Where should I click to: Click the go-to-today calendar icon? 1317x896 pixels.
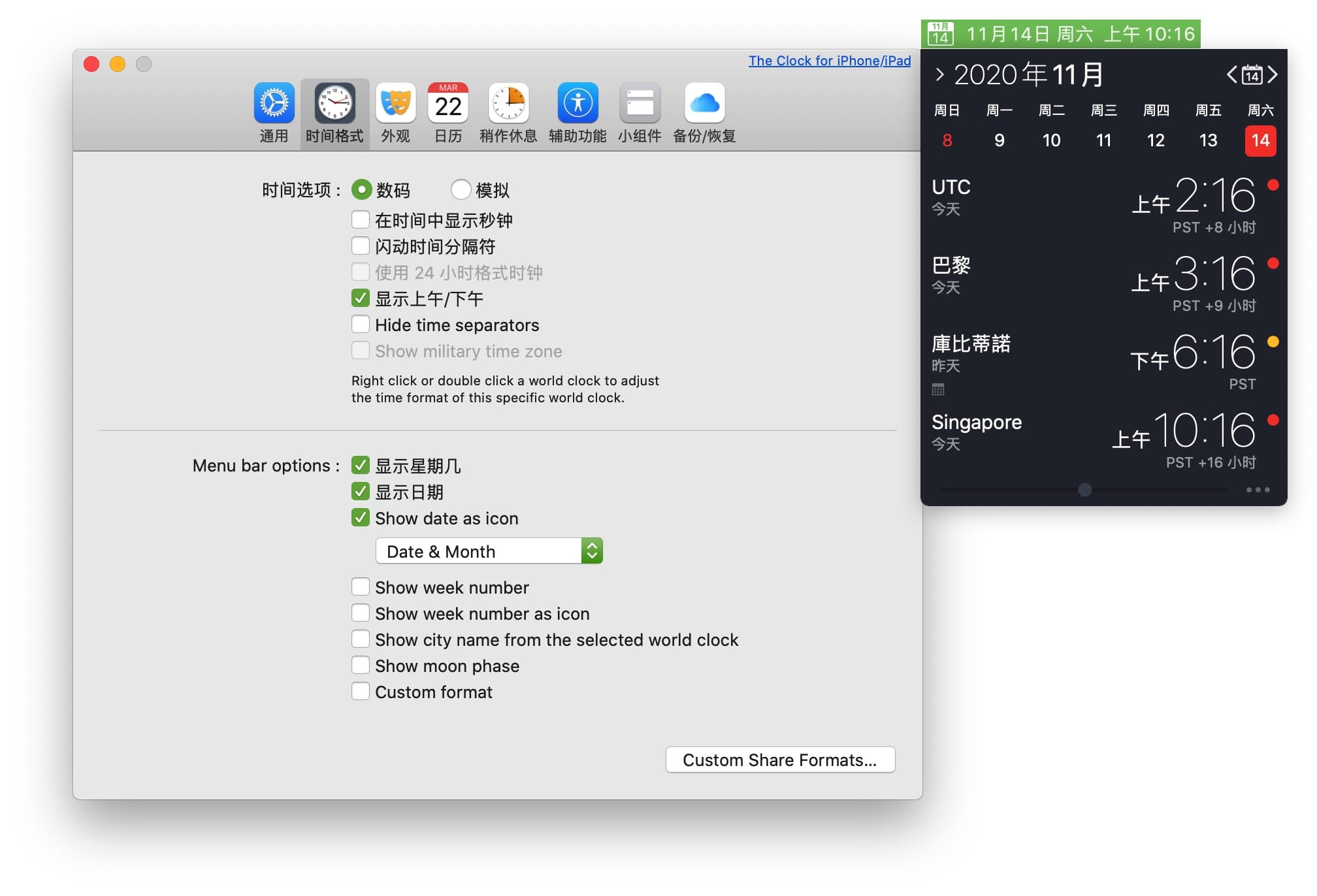(1252, 74)
